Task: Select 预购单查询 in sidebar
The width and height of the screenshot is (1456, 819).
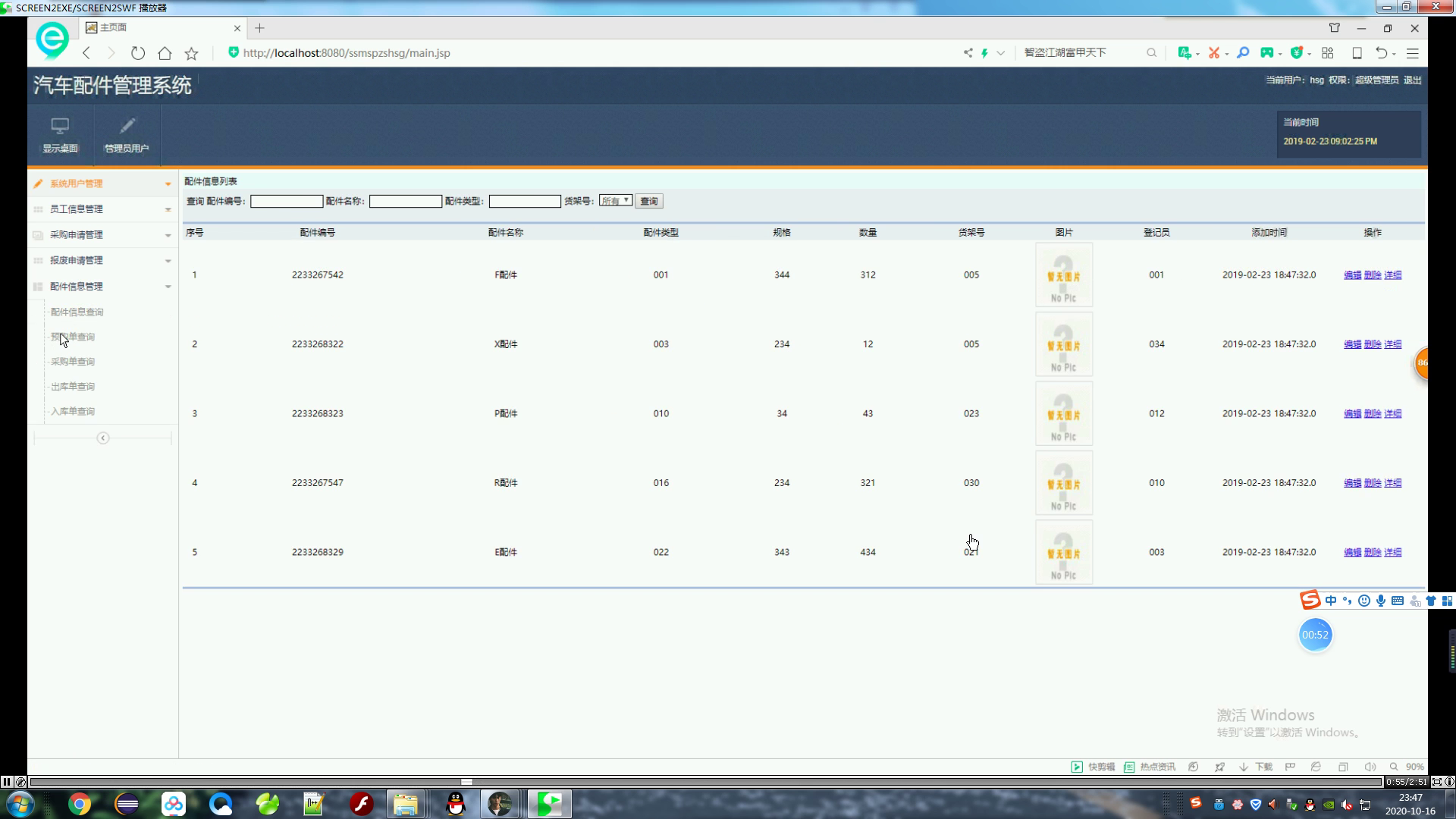Action: 73,337
